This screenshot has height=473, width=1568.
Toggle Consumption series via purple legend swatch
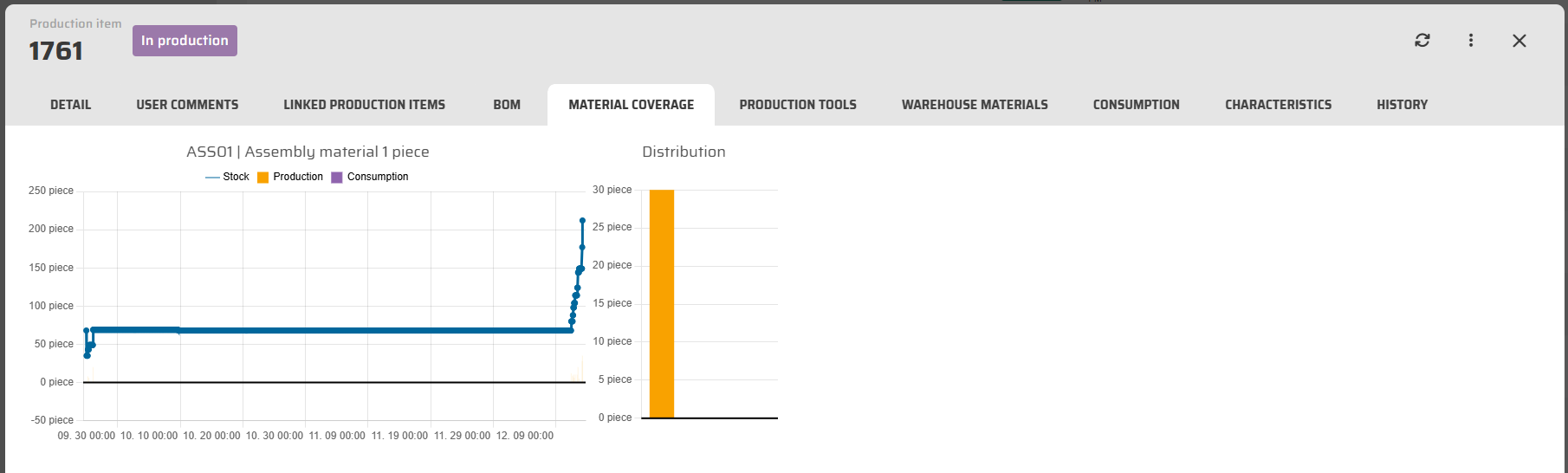(x=337, y=178)
